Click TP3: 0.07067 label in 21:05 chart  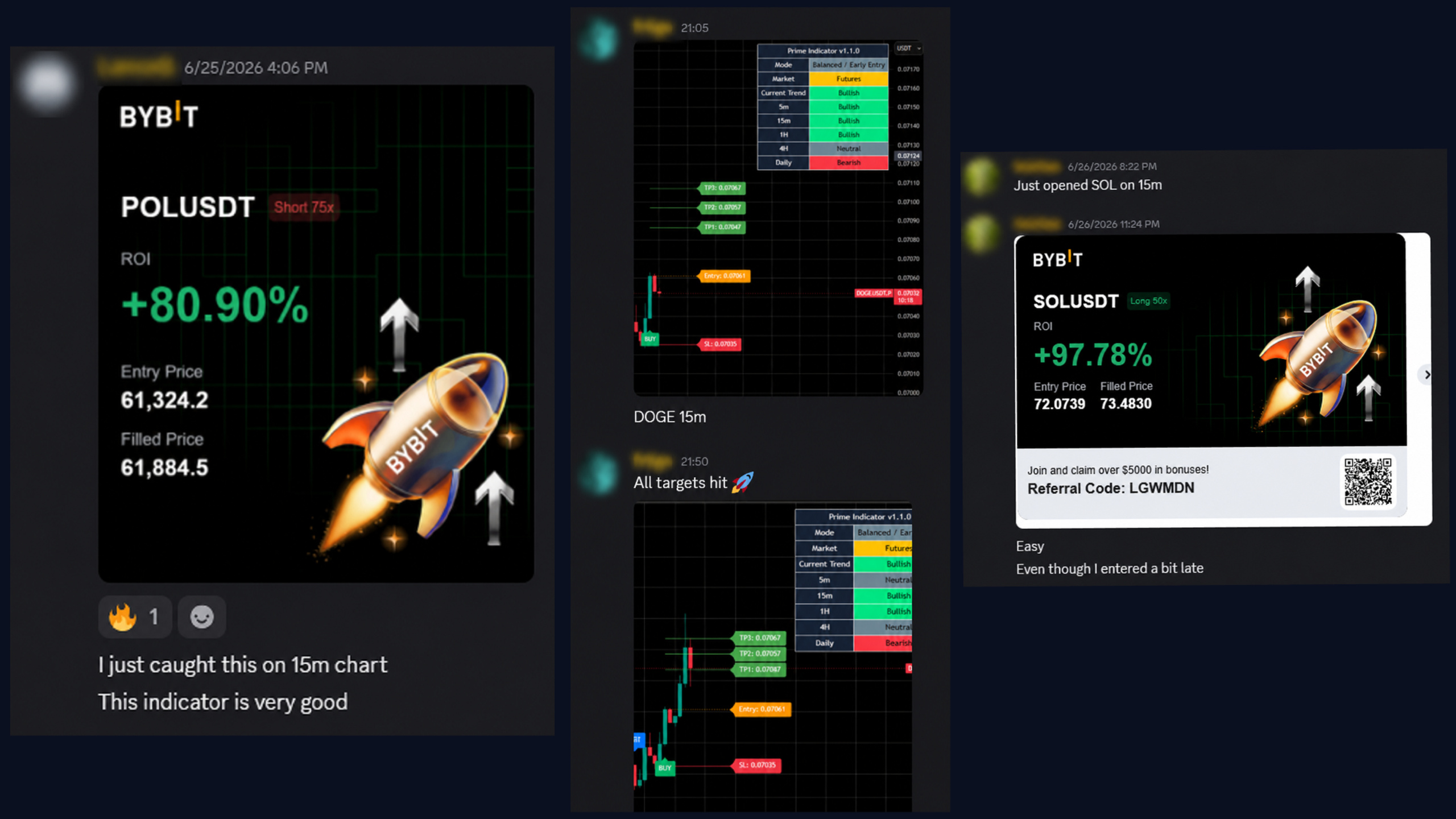tap(722, 188)
